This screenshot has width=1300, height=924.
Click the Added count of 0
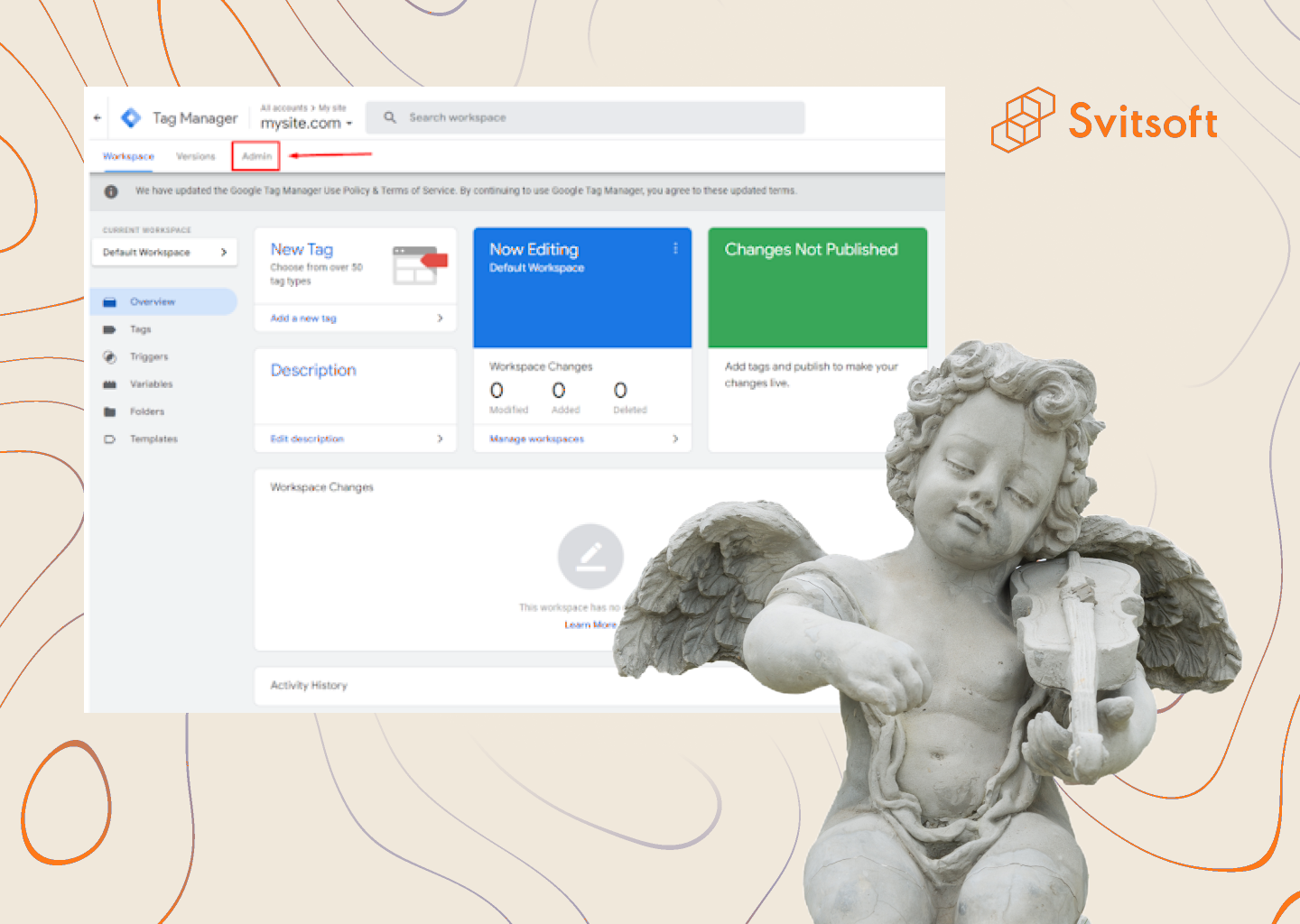click(559, 391)
